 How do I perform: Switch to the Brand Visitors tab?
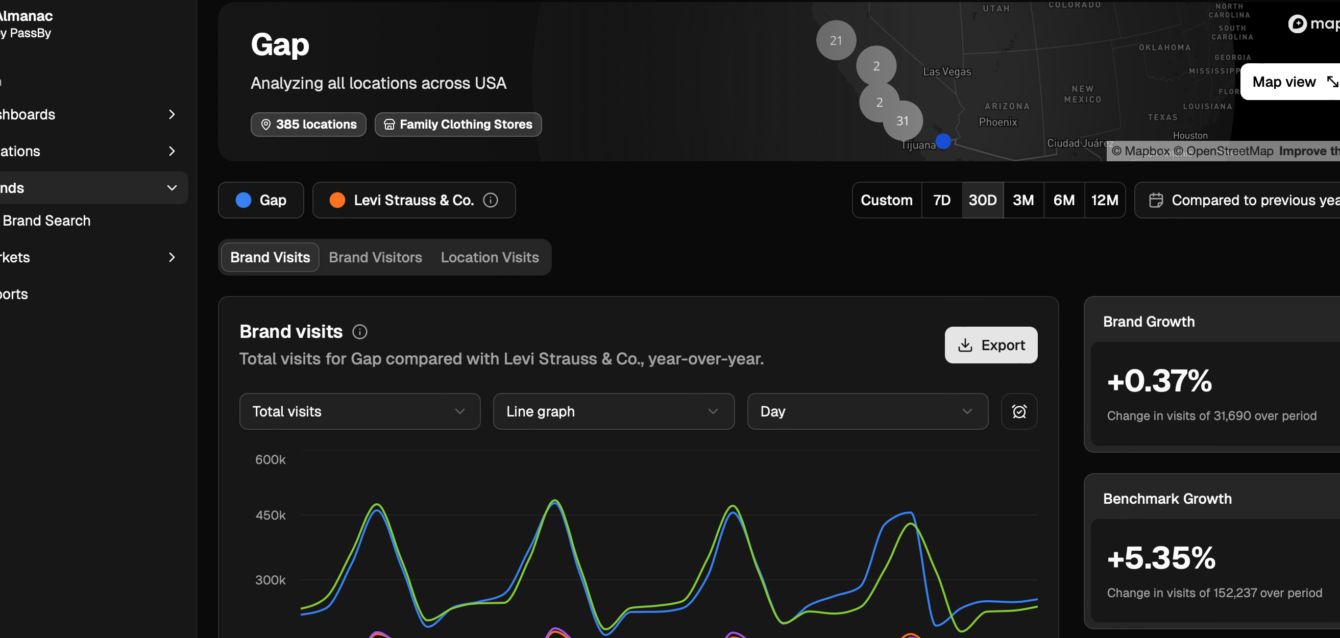click(x=375, y=257)
